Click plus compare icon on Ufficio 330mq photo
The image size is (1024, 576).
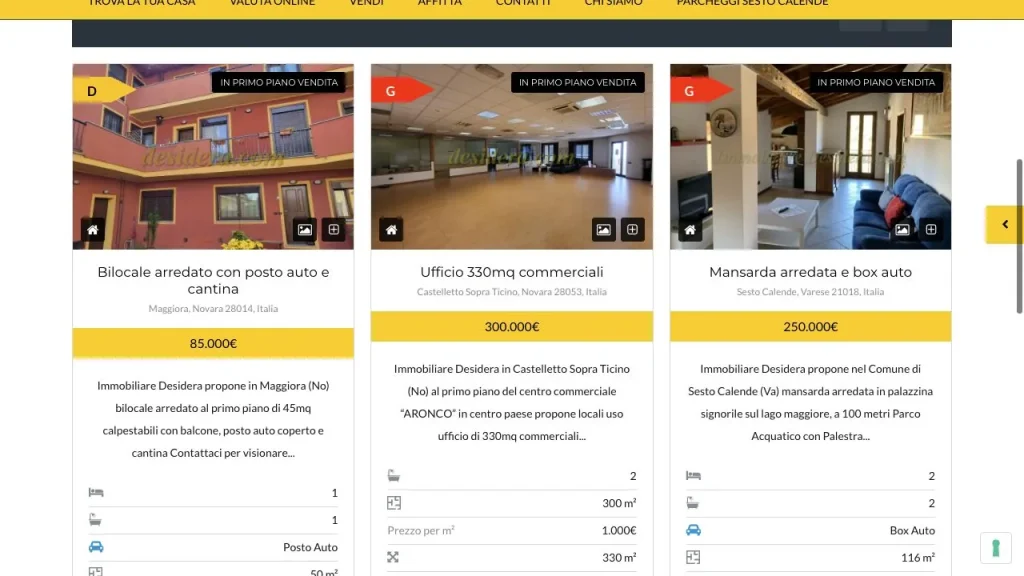click(632, 229)
